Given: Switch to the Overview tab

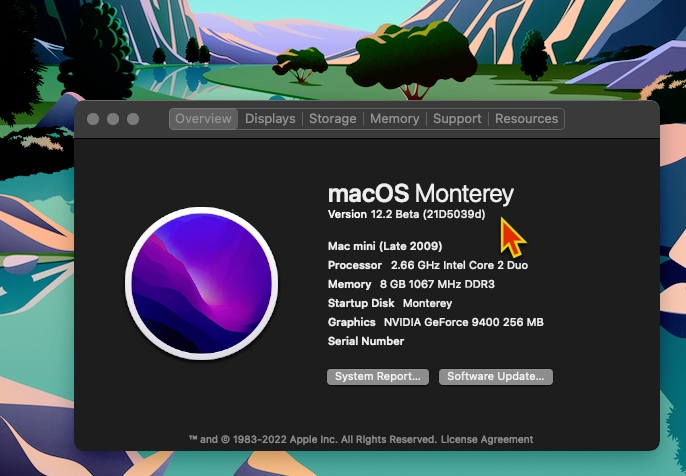Looking at the screenshot, I should (203, 119).
